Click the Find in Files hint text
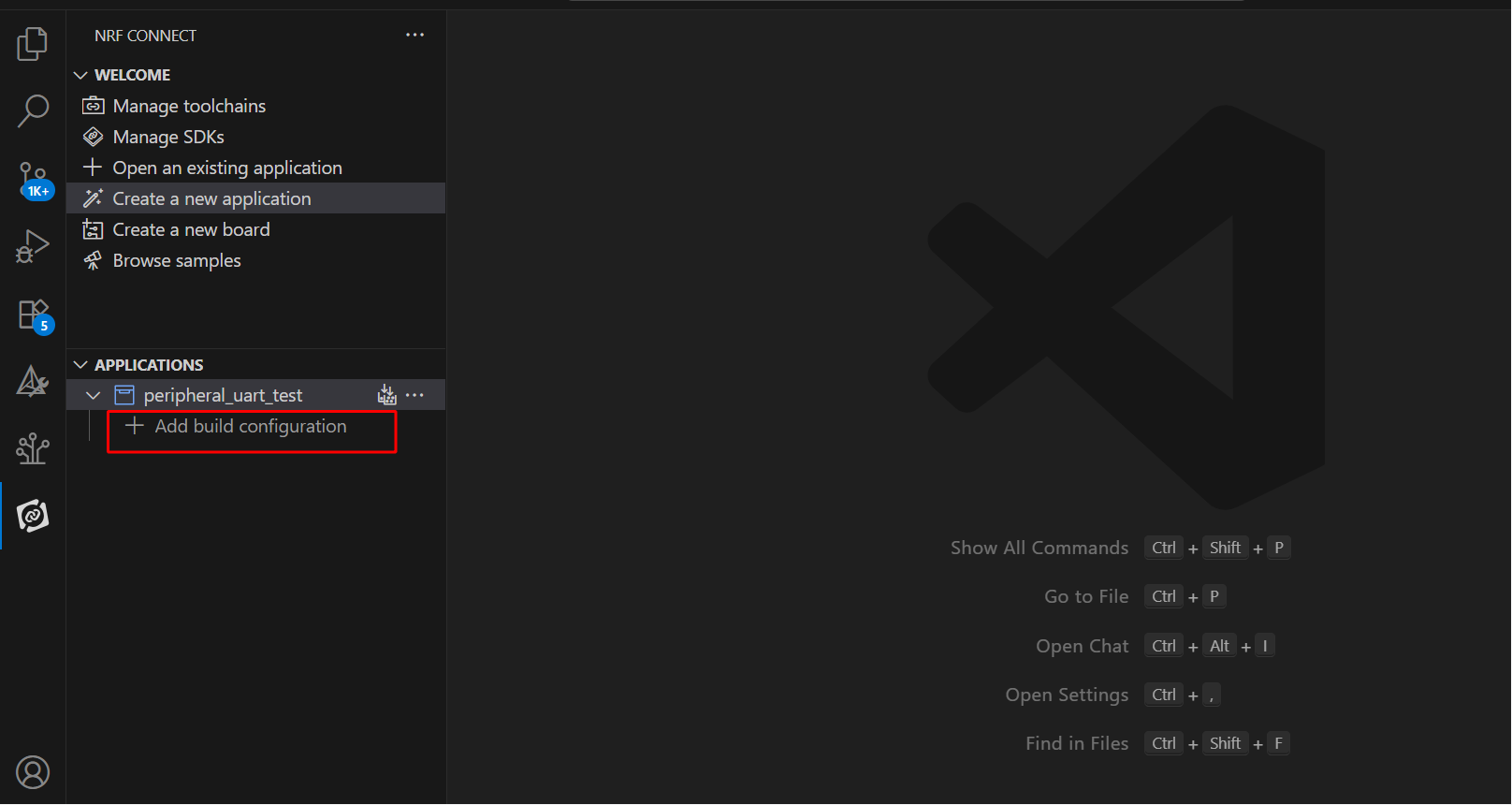Screen dimensions: 1512x805 click(x=1077, y=743)
